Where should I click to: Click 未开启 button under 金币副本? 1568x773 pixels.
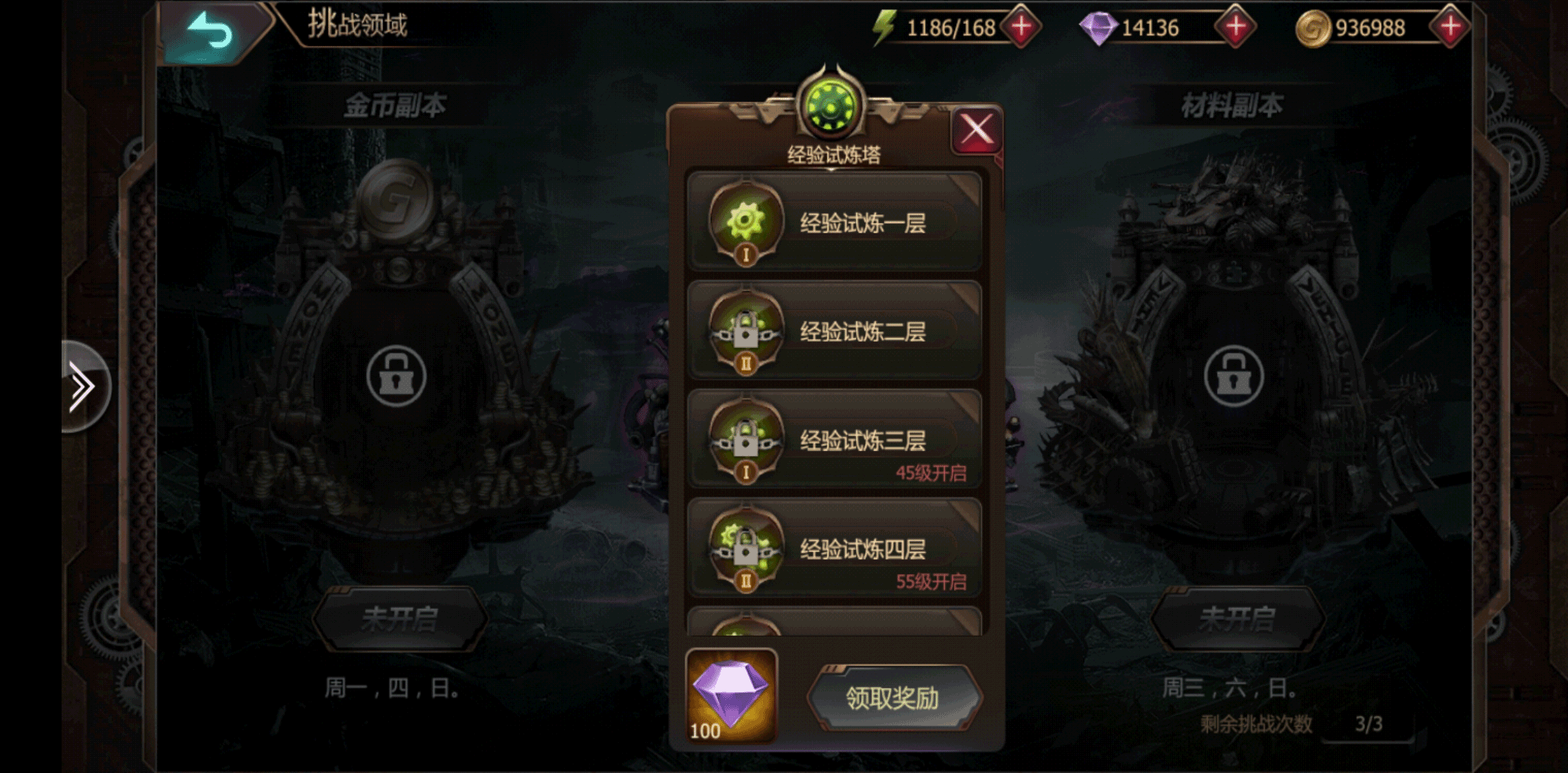tap(400, 619)
